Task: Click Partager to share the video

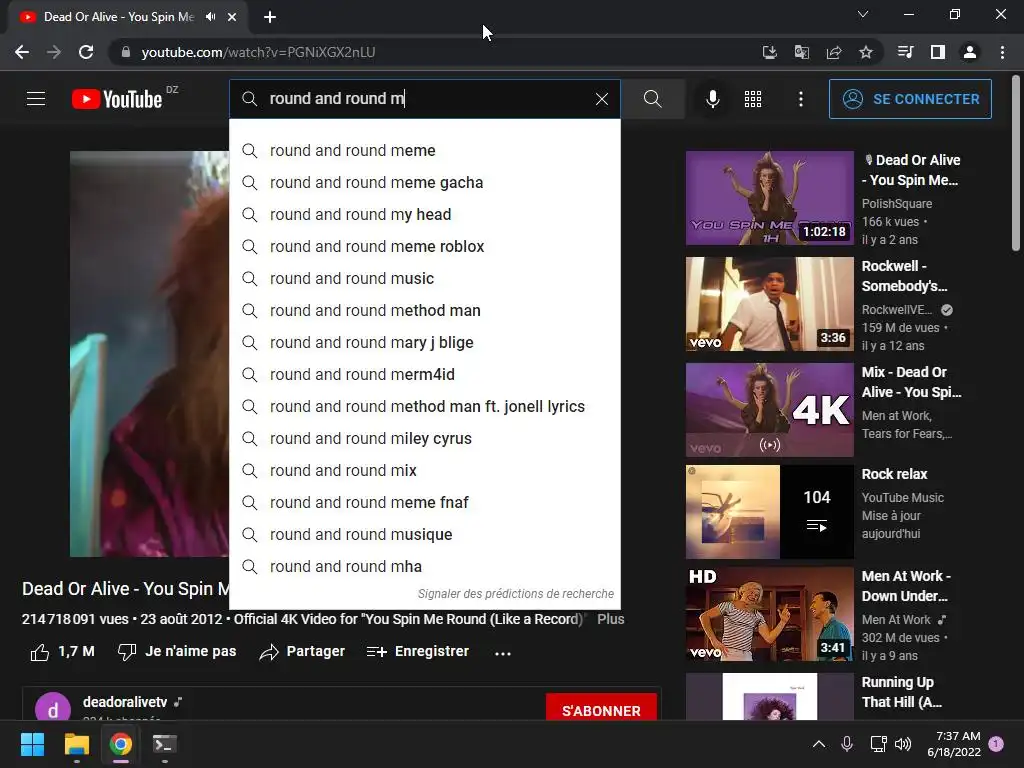Action: coord(302,652)
